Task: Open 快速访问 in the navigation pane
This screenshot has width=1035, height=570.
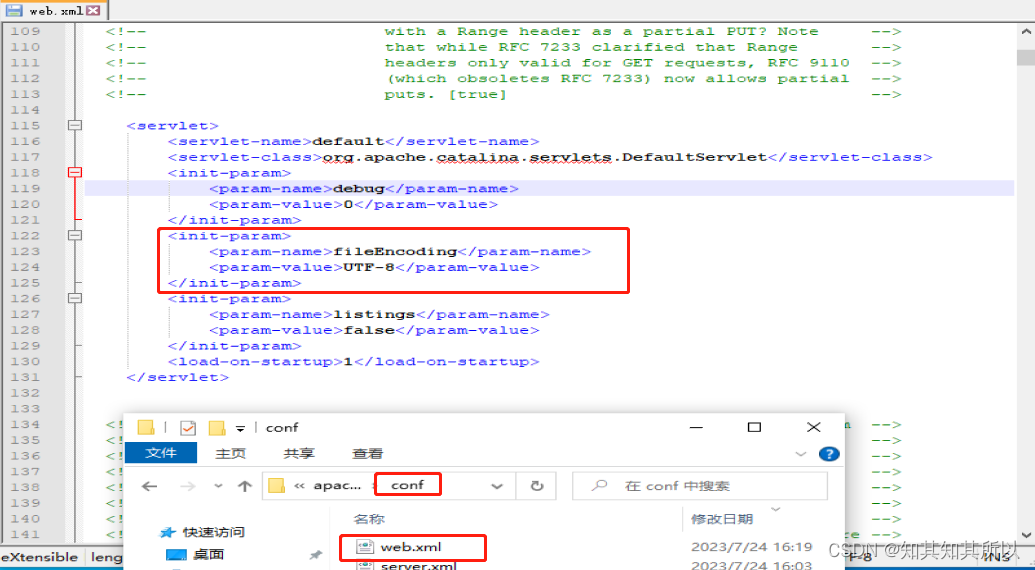Action: pos(214,532)
